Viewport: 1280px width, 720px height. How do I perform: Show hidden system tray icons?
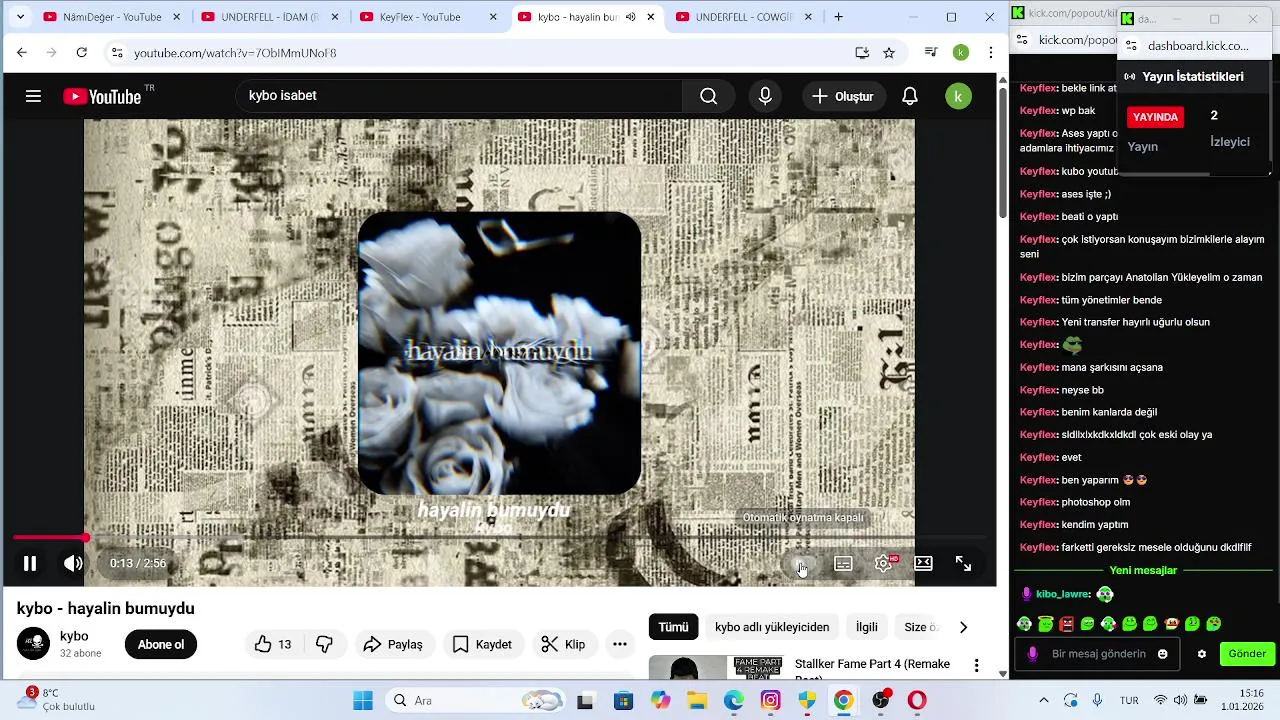point(1044,701)
